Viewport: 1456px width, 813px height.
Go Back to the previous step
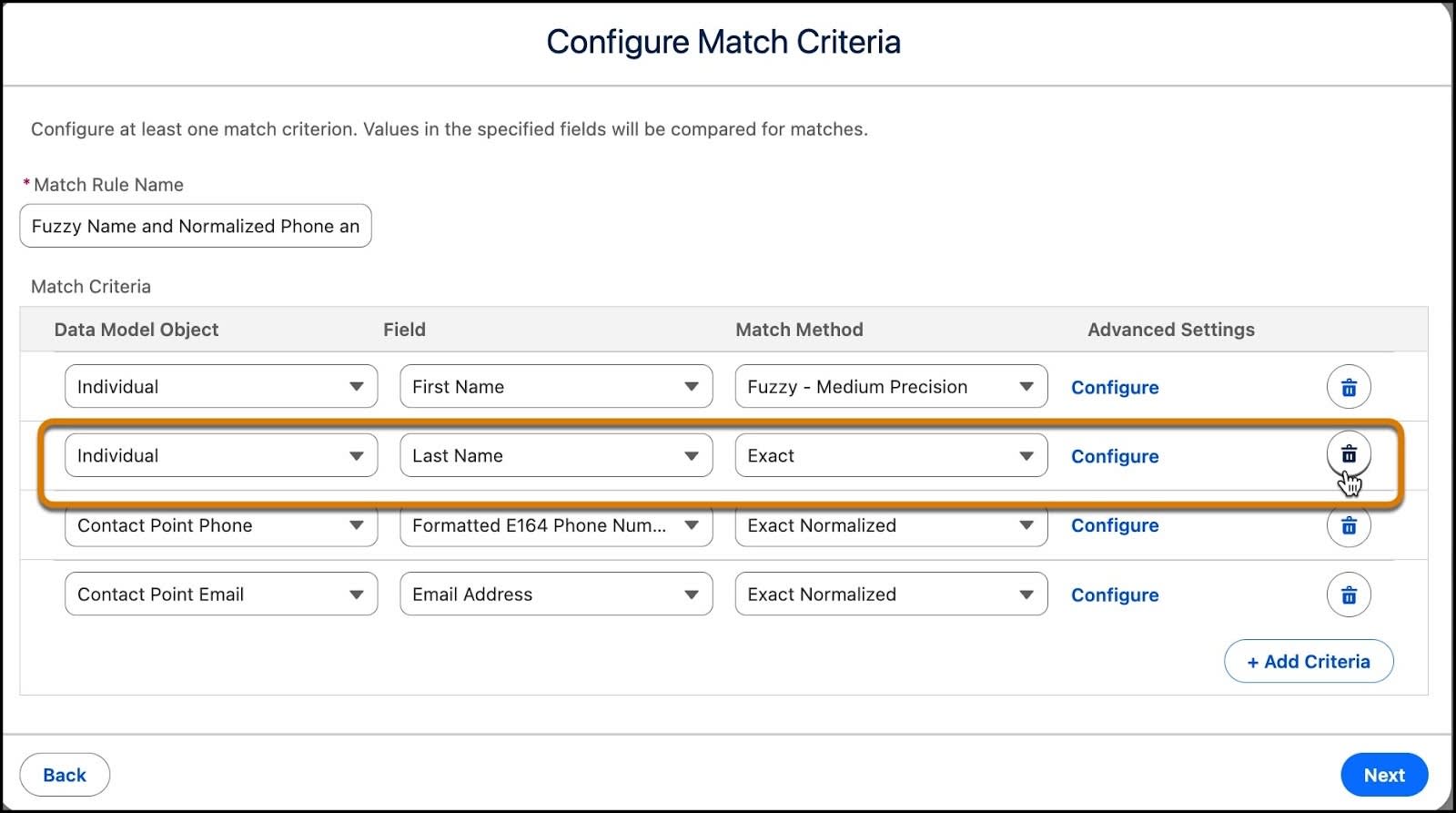pos(65,776)
